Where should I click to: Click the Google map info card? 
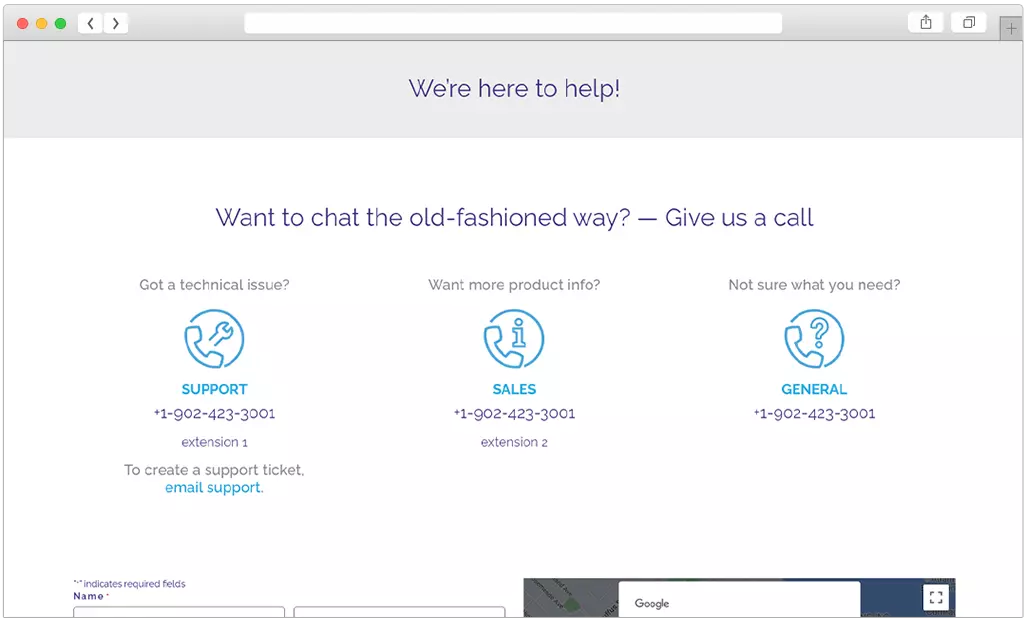pos(738,601)
